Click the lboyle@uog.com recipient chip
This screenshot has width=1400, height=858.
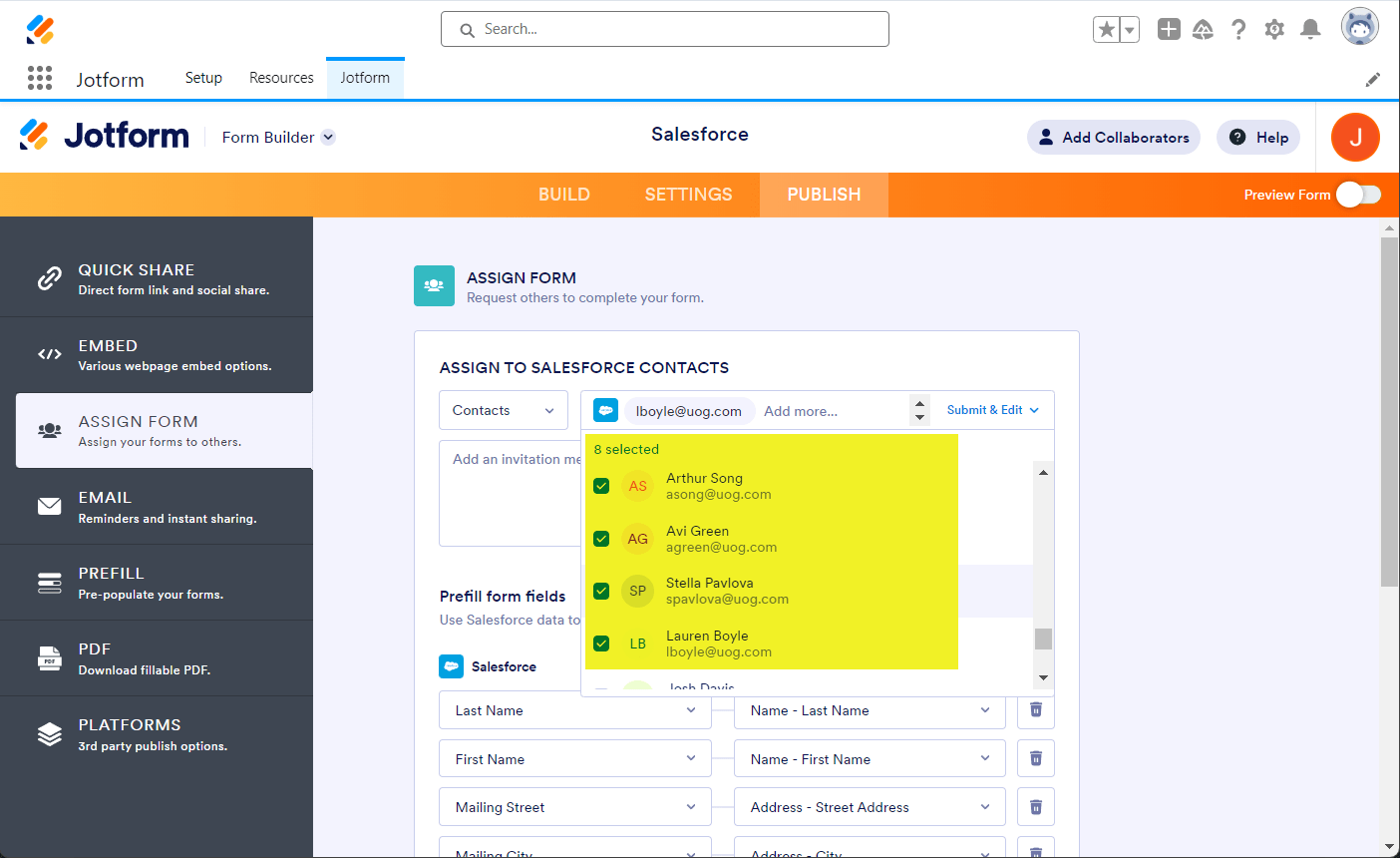pyautogui.click(x=688, y=411)
